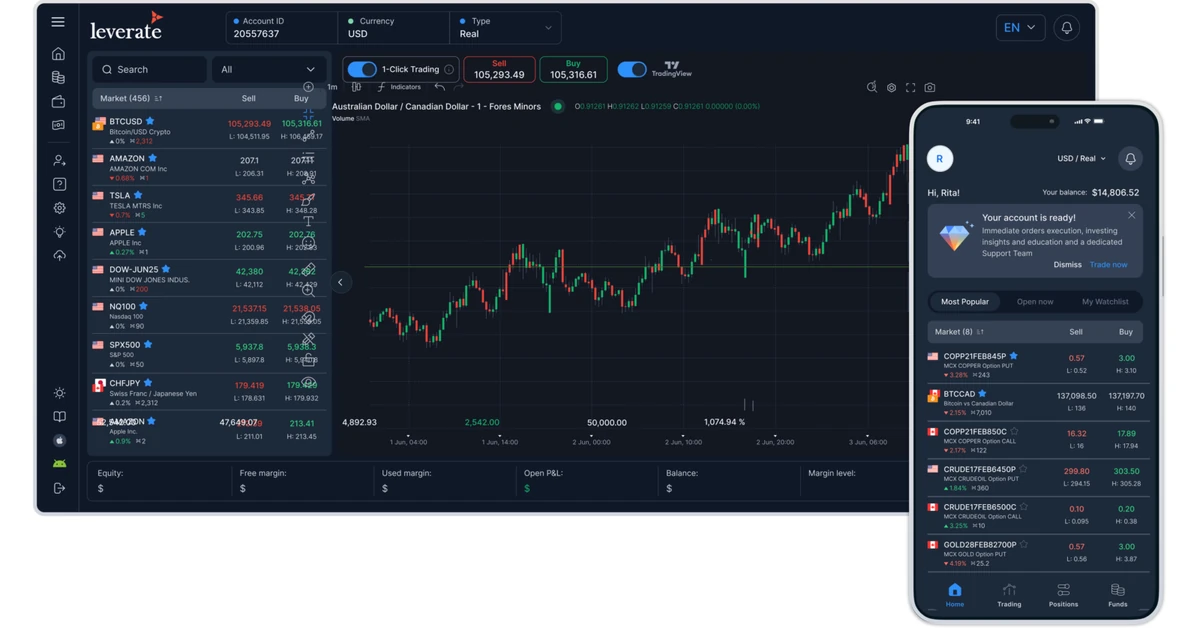Screen dimensions: 1200x628
Task: Select the NQ100 Nasdaq 100 row
Action: coord(209,315)
